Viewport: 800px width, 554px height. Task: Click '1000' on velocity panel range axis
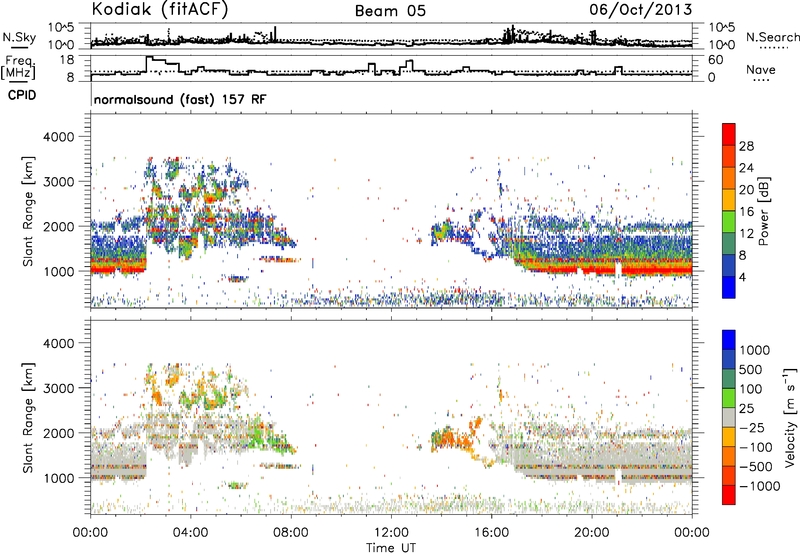pos(59,478)
